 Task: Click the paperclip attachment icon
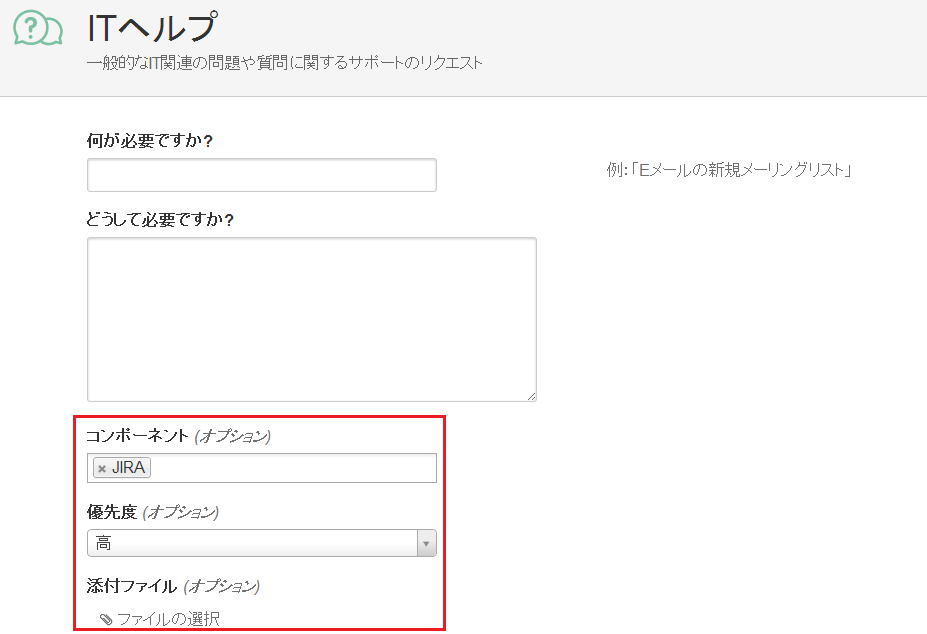click(106, 619)
